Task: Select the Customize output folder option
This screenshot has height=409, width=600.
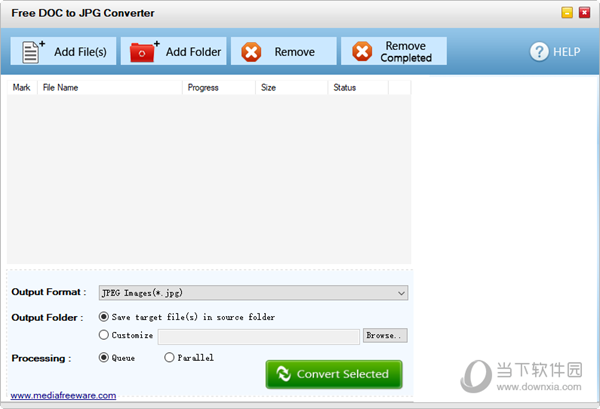Action: (104, 335)
